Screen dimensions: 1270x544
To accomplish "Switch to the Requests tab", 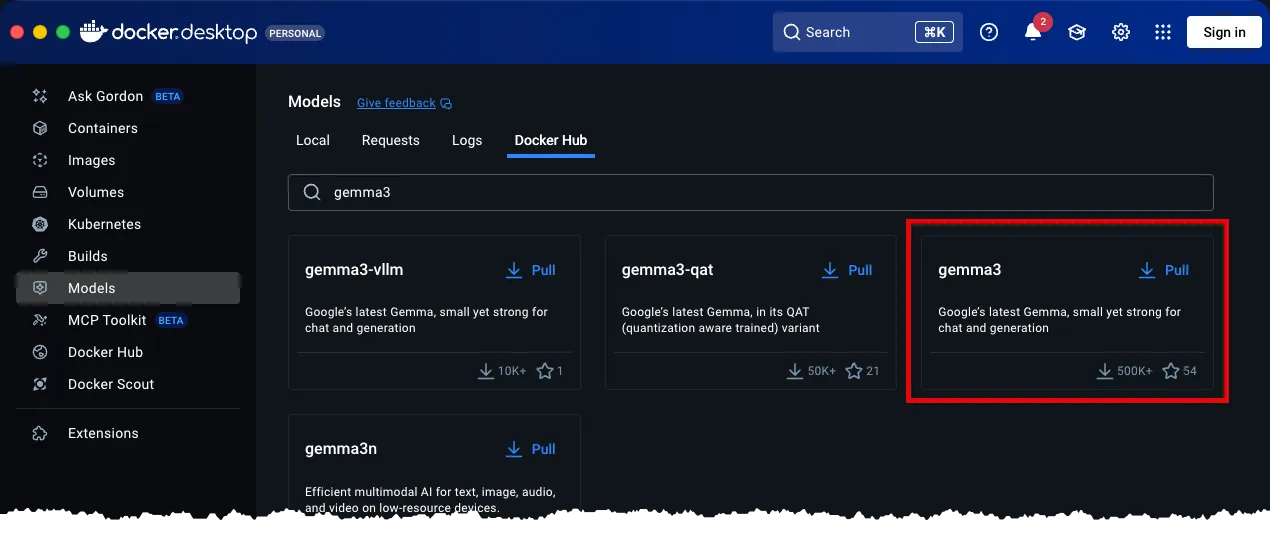I will click(391, 140).
